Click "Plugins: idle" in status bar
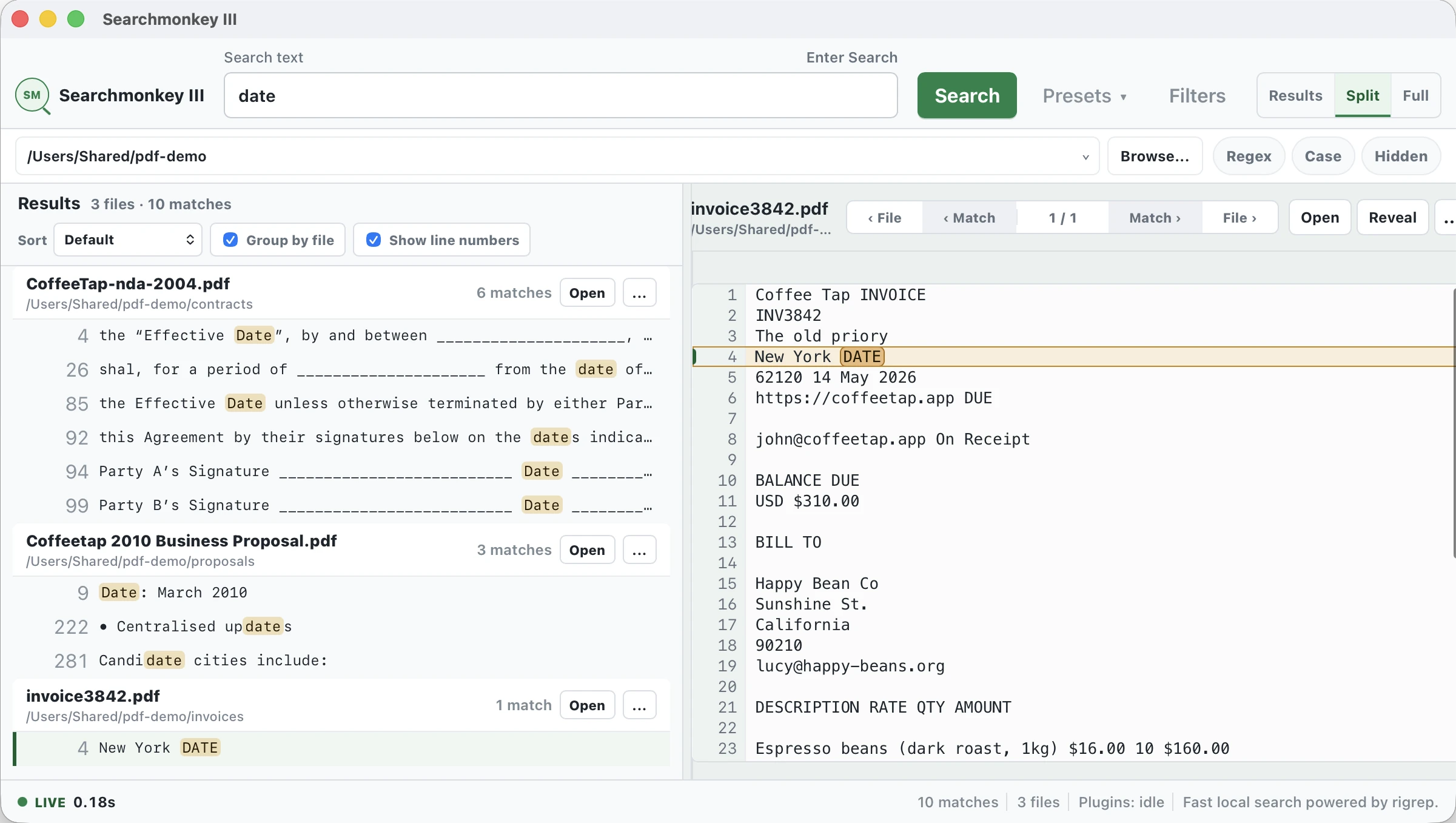1456x823 pixels. (x=1121, y=802)
